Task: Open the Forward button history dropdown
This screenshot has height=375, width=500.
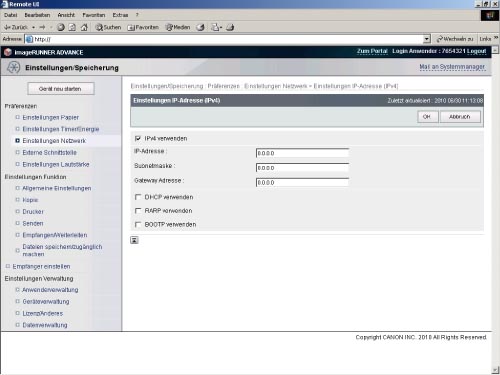Action: click(51, 27)
